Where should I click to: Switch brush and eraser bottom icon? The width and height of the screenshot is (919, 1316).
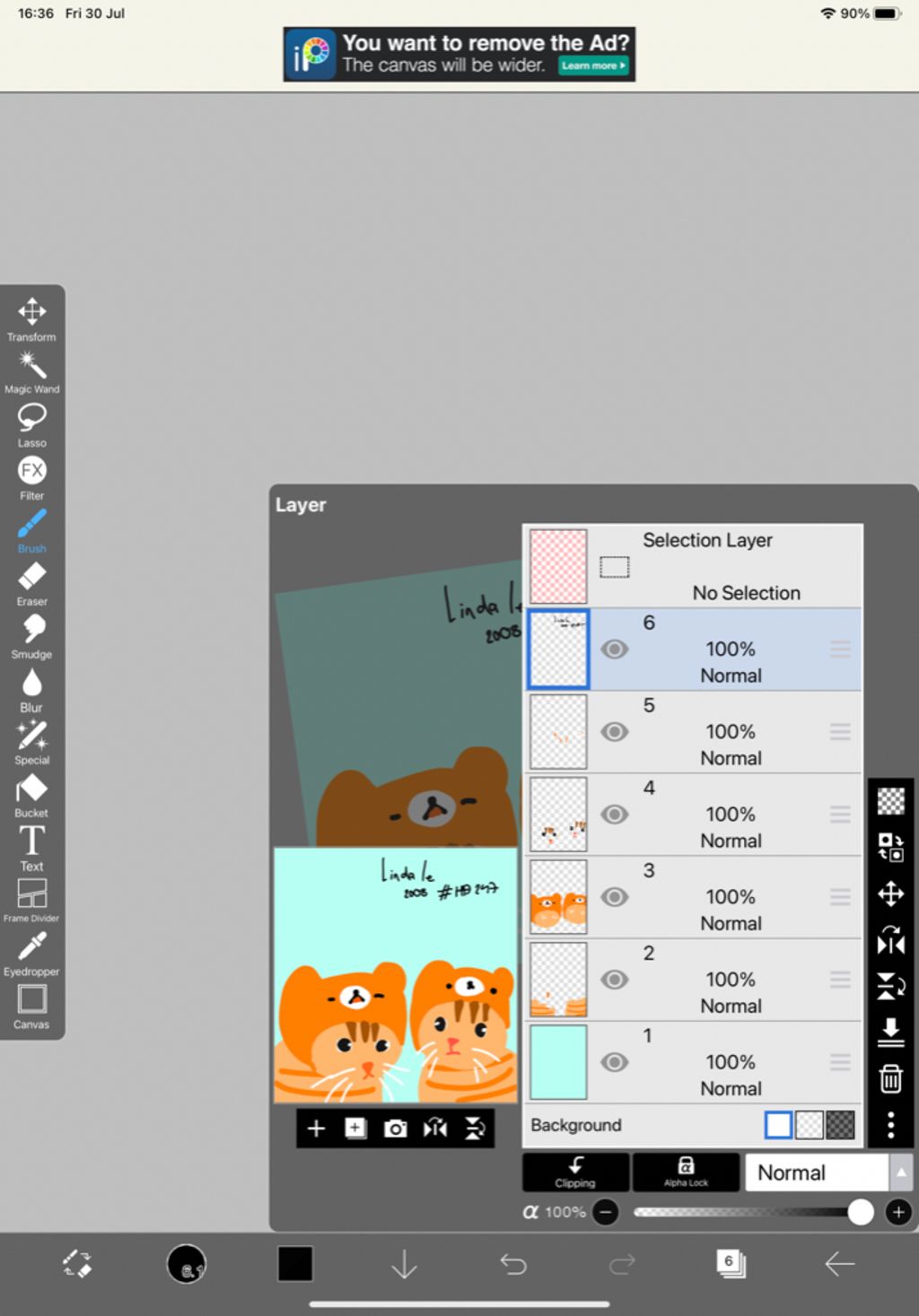[77, 1264]
